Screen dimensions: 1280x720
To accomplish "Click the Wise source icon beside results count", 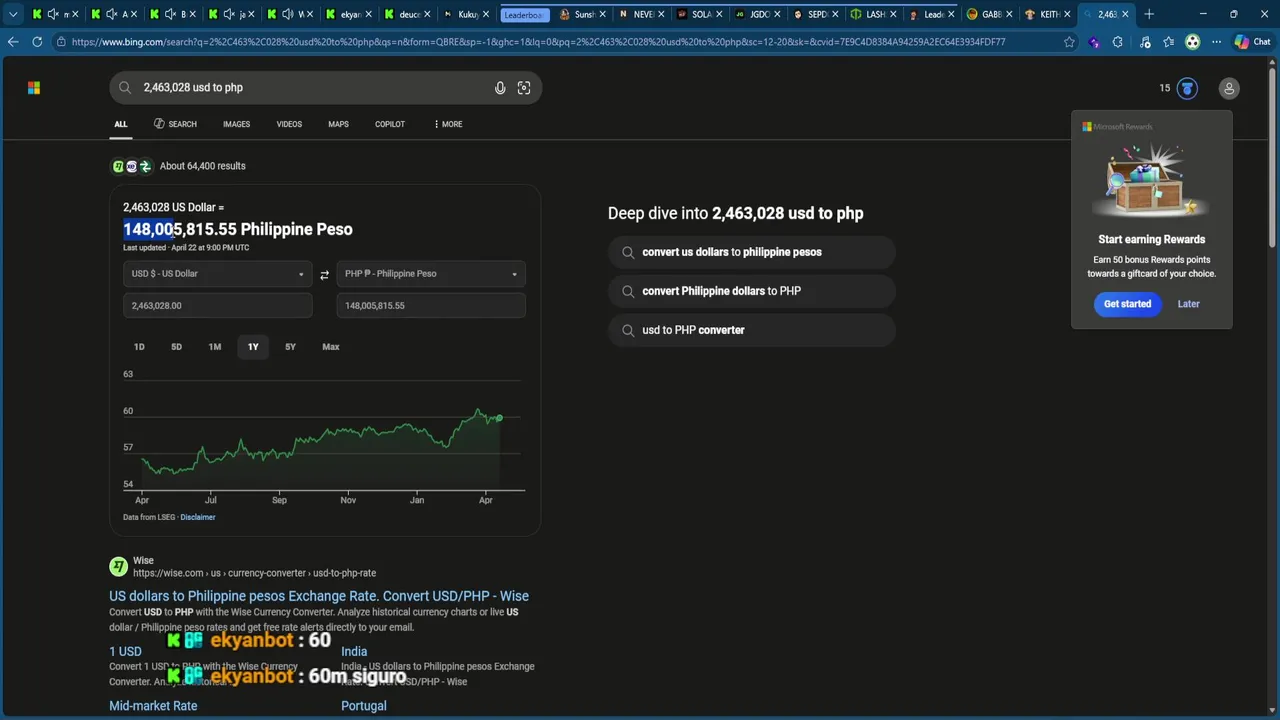I will click(119, 166).
